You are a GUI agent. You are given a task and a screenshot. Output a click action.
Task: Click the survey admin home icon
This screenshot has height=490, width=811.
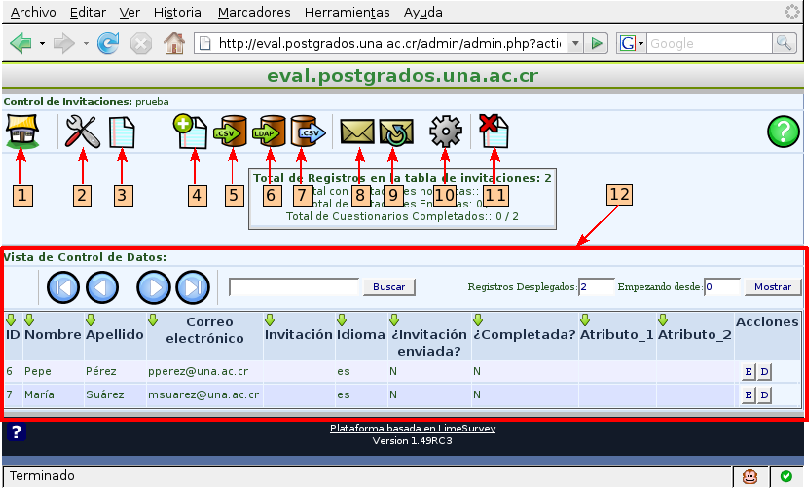tap(21, 131)
